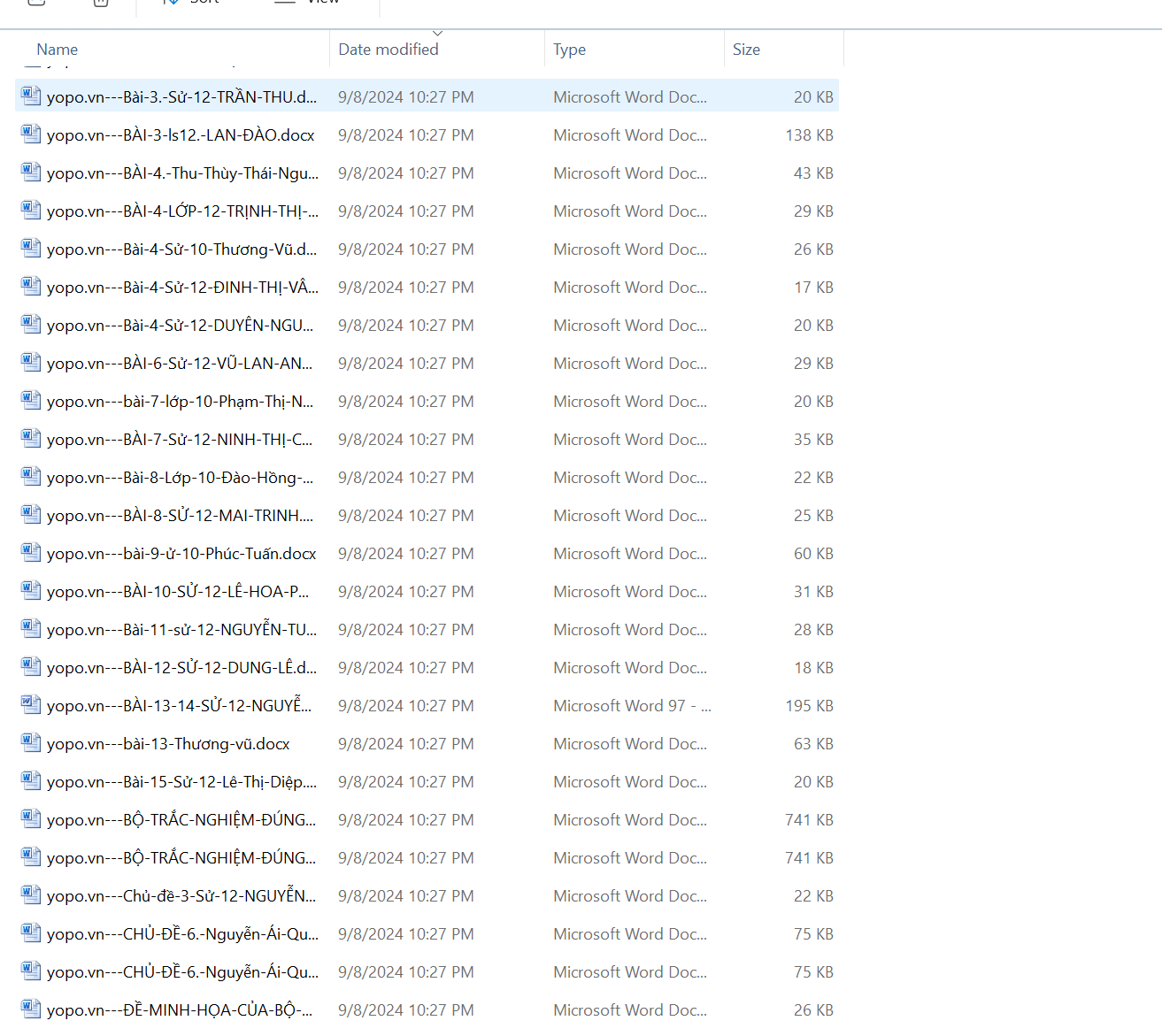Click date modified of bài-13-Thương-vũ.docx row

[406, 744]
